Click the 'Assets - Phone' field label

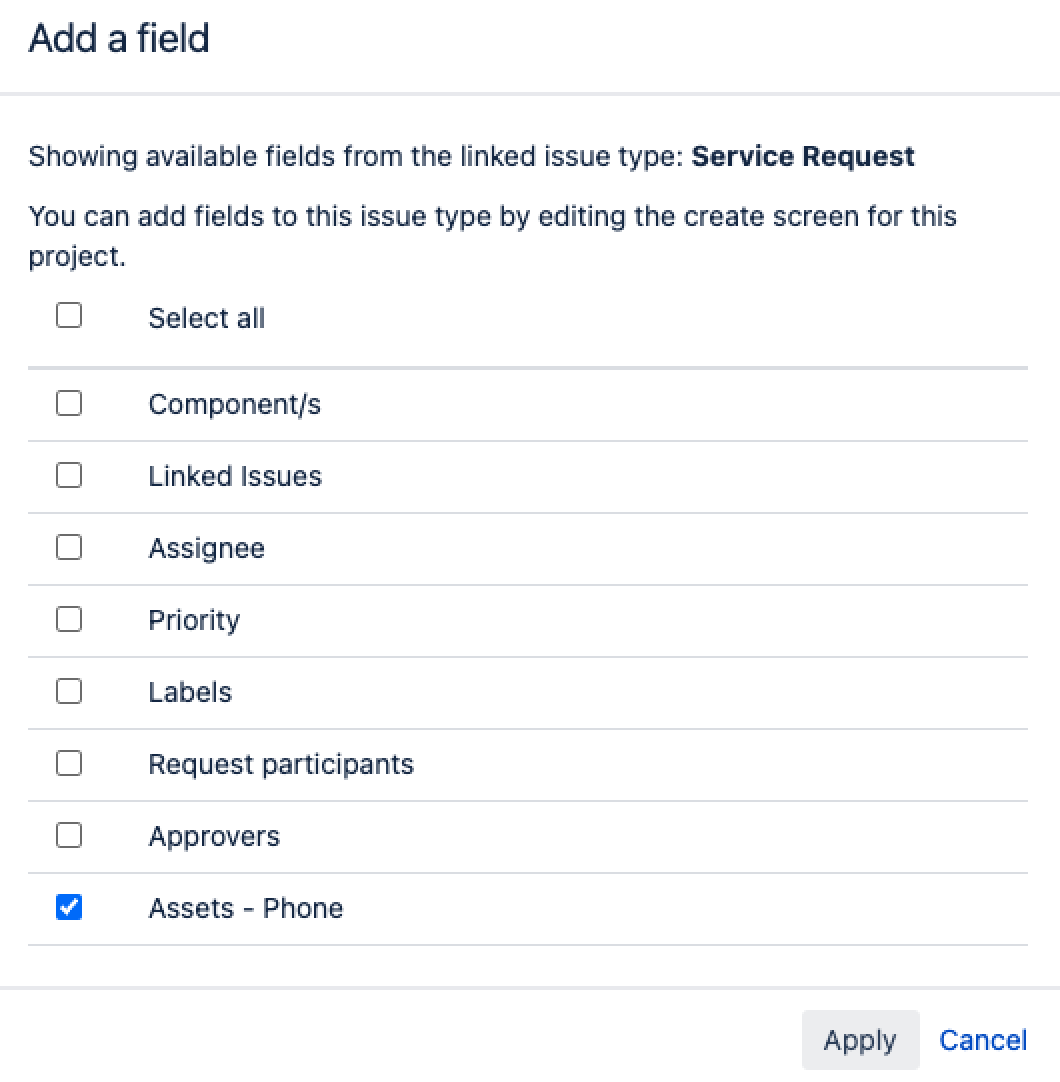pos(246,908)
